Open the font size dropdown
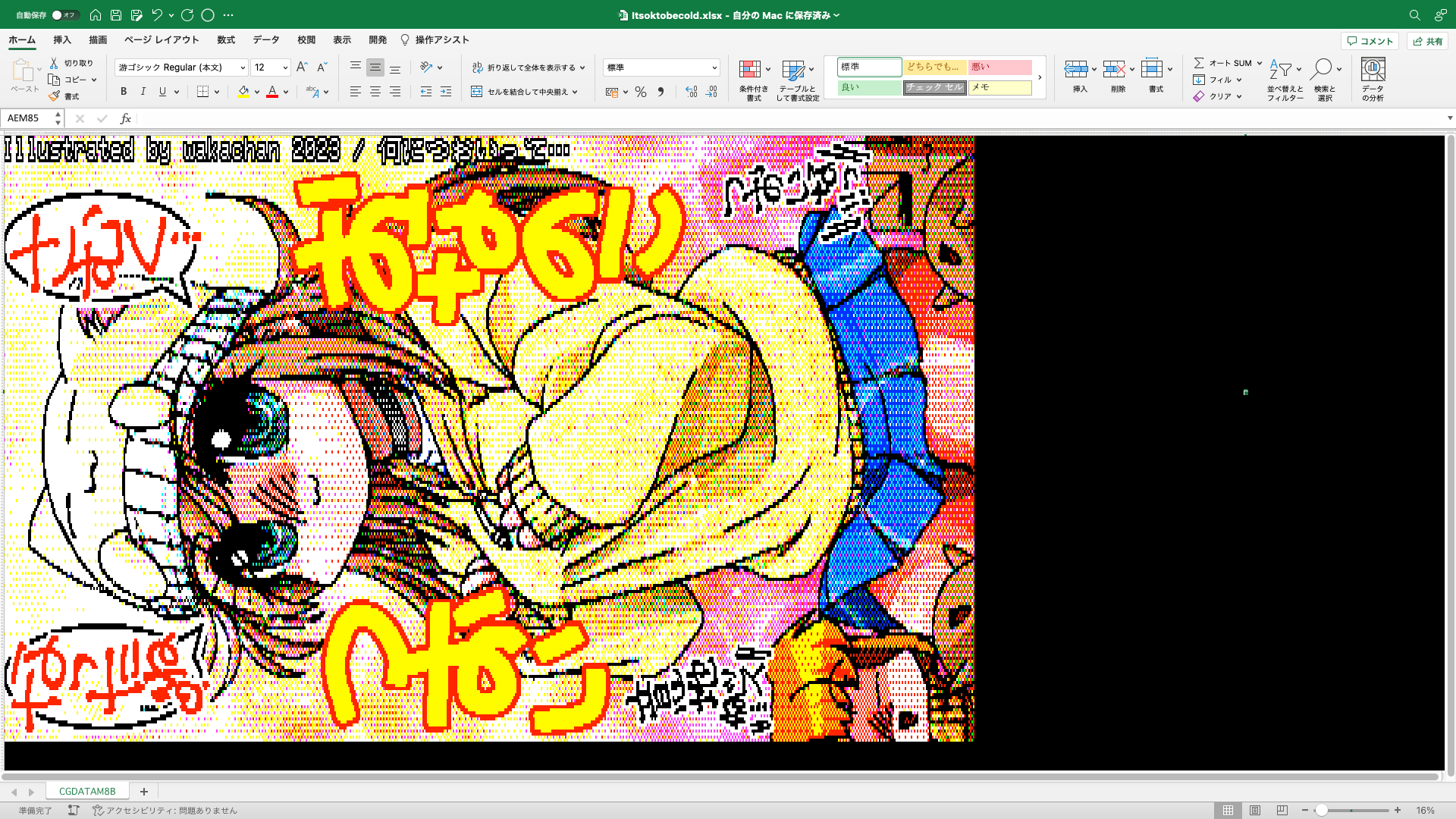The width and height of the screenshot is (1456, 819). (285, 67)
